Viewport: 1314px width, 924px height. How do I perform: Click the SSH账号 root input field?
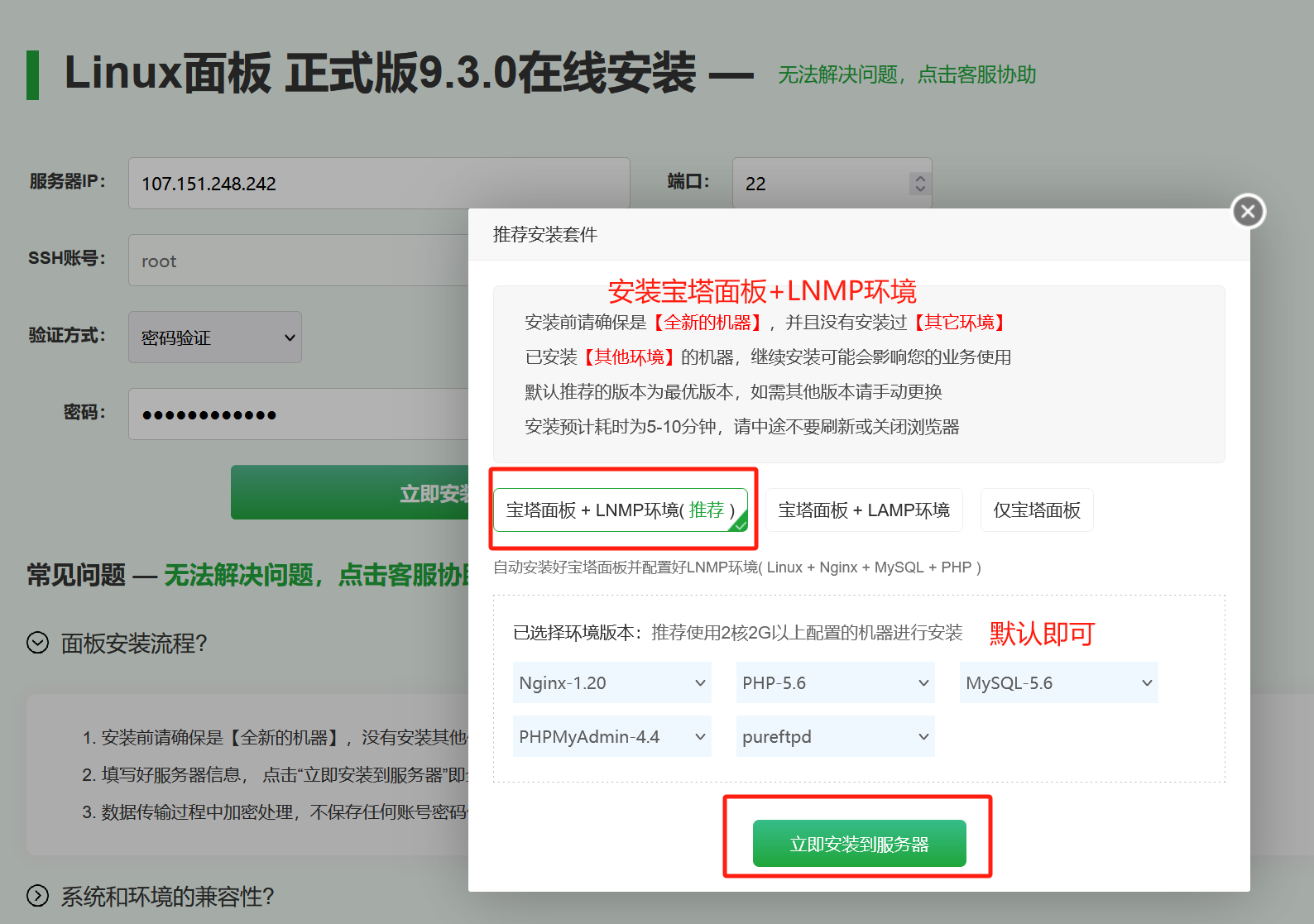[299, 261]
